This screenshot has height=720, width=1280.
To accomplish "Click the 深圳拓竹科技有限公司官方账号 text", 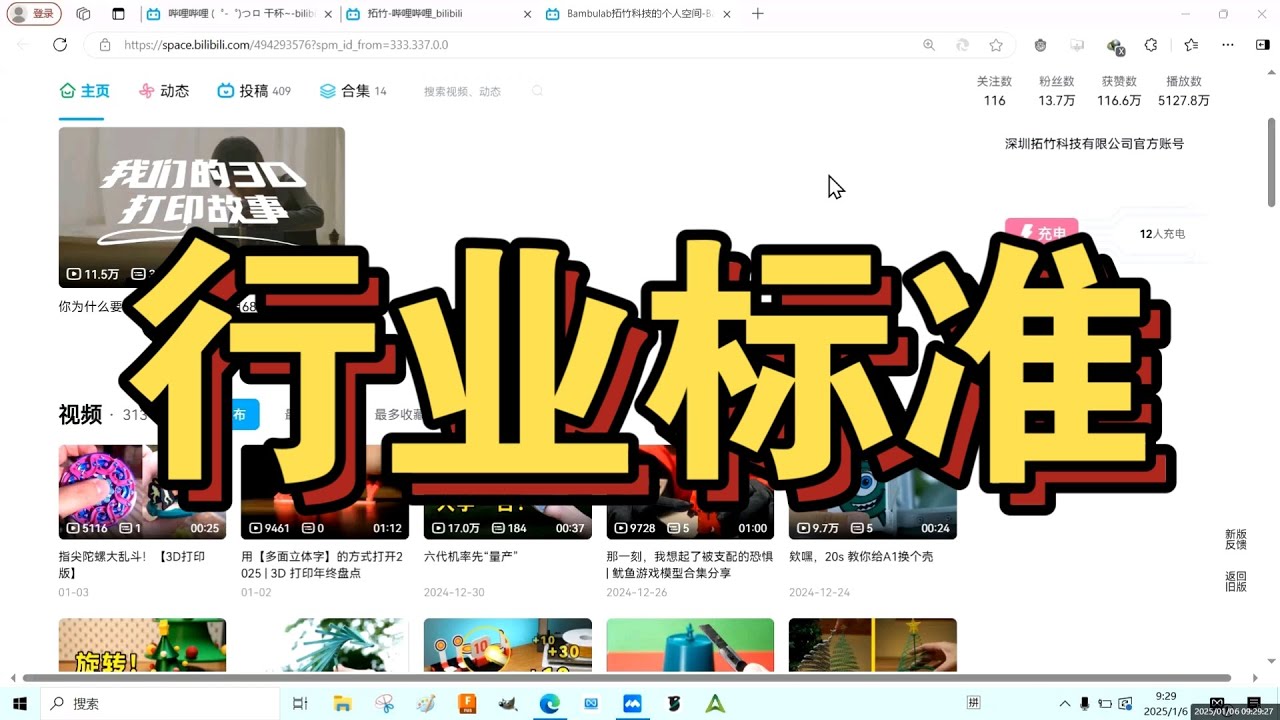I will [1094, 144].
